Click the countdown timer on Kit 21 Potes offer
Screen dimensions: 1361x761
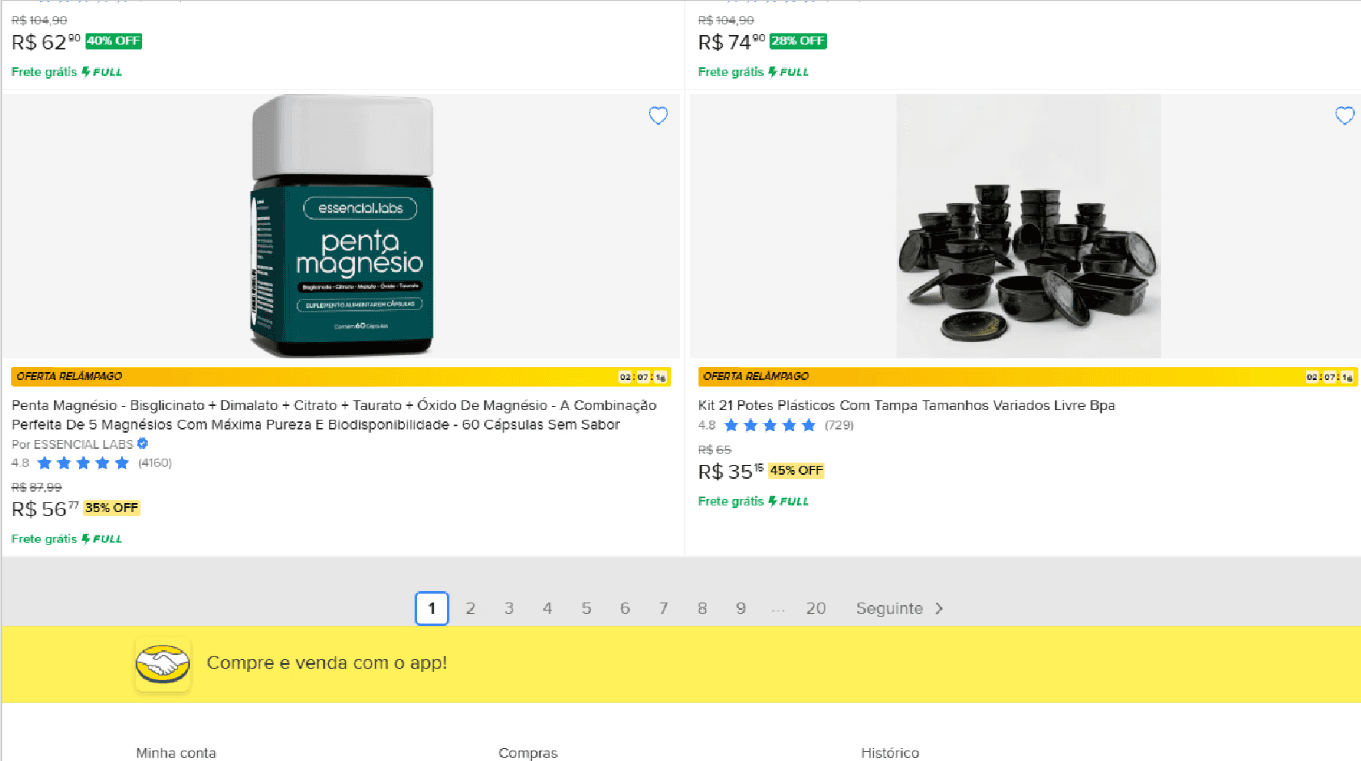point(1330,377)
